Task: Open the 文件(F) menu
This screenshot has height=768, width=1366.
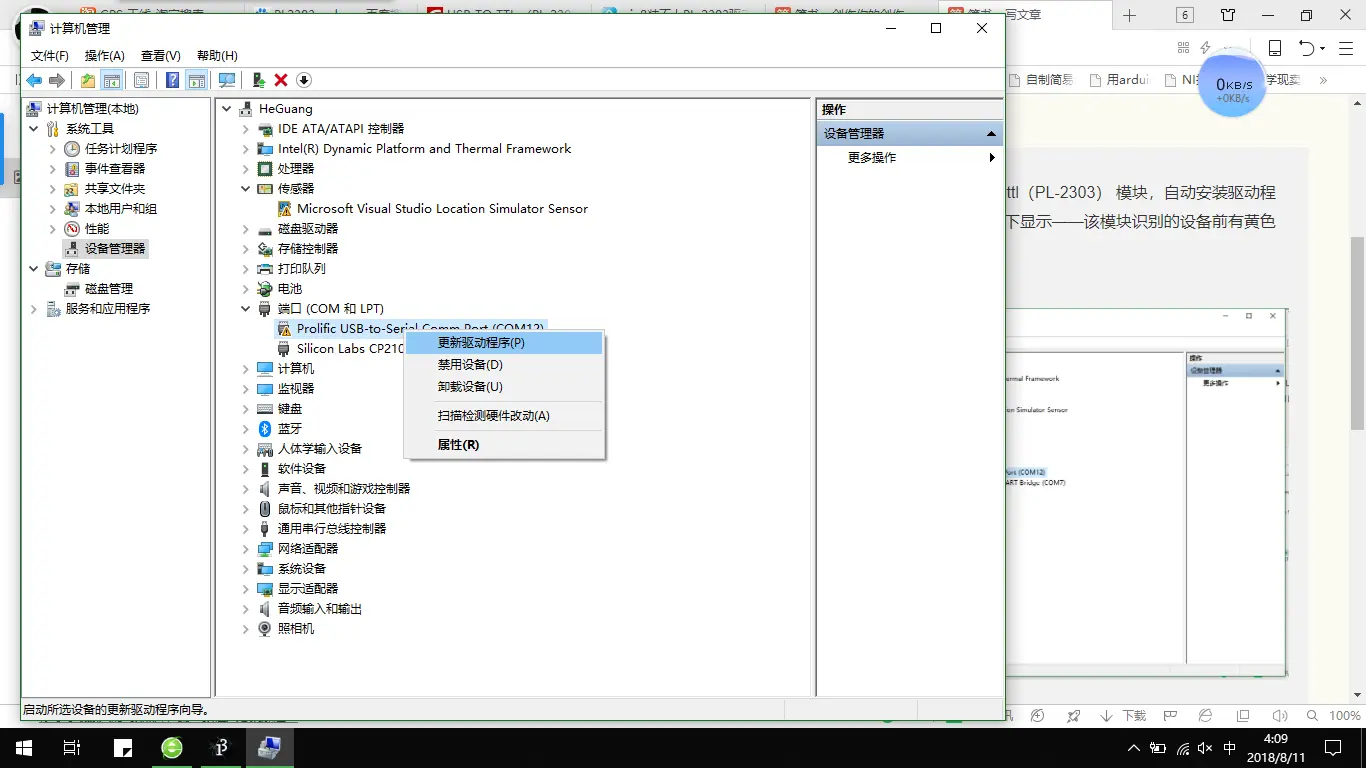Action: [50, 56]
